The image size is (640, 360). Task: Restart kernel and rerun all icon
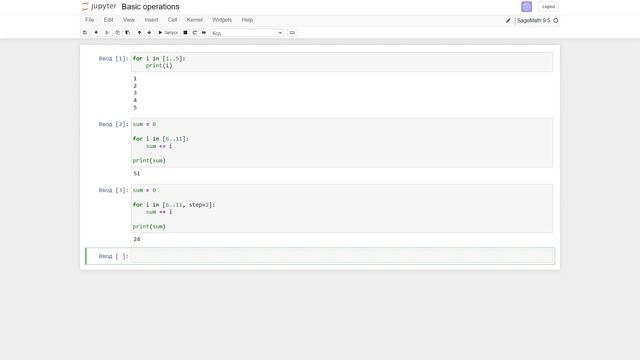pyautogui.click(x=204, y=33)
